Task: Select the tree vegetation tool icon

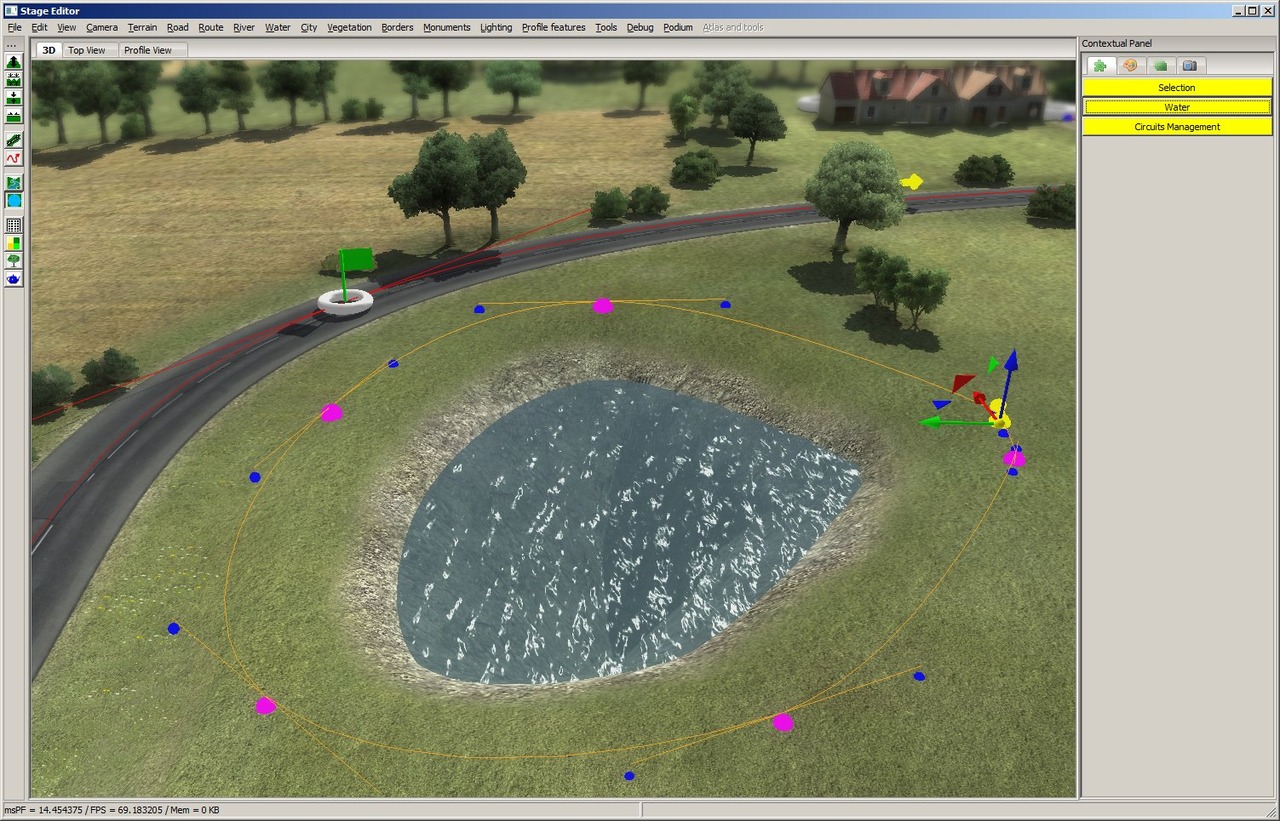Action: (x=14, y=261)
